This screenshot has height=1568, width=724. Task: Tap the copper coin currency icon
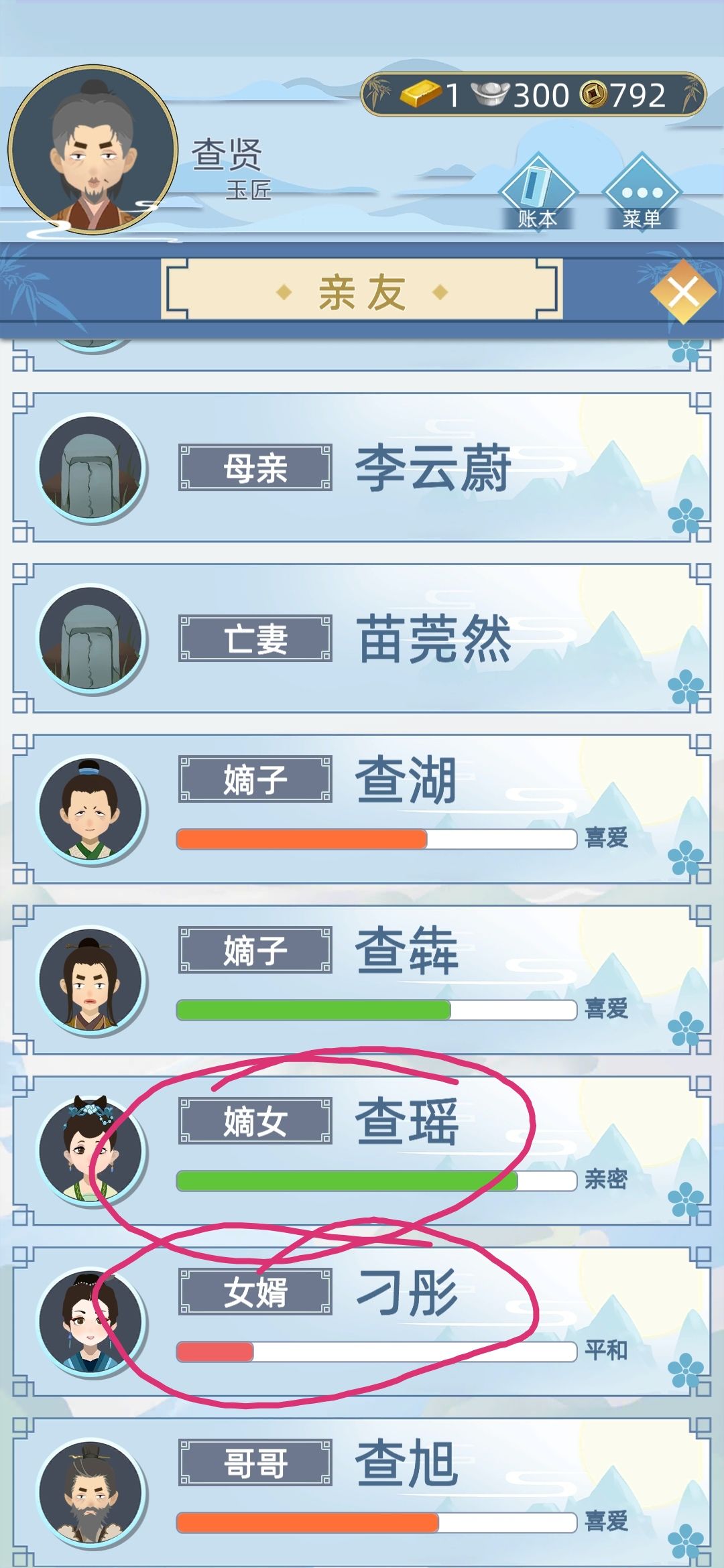(x=594, y=94)
